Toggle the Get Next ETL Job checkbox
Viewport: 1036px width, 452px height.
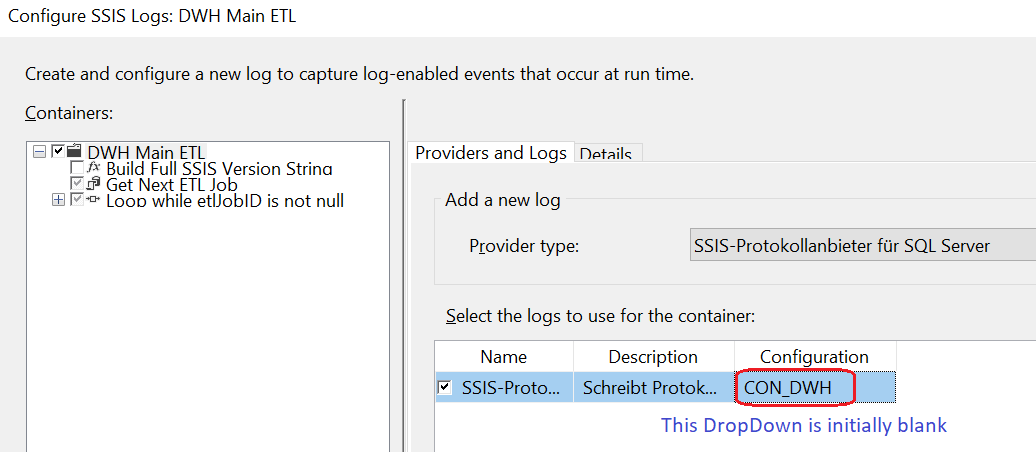pyautogui.click(x=77, y=184)
